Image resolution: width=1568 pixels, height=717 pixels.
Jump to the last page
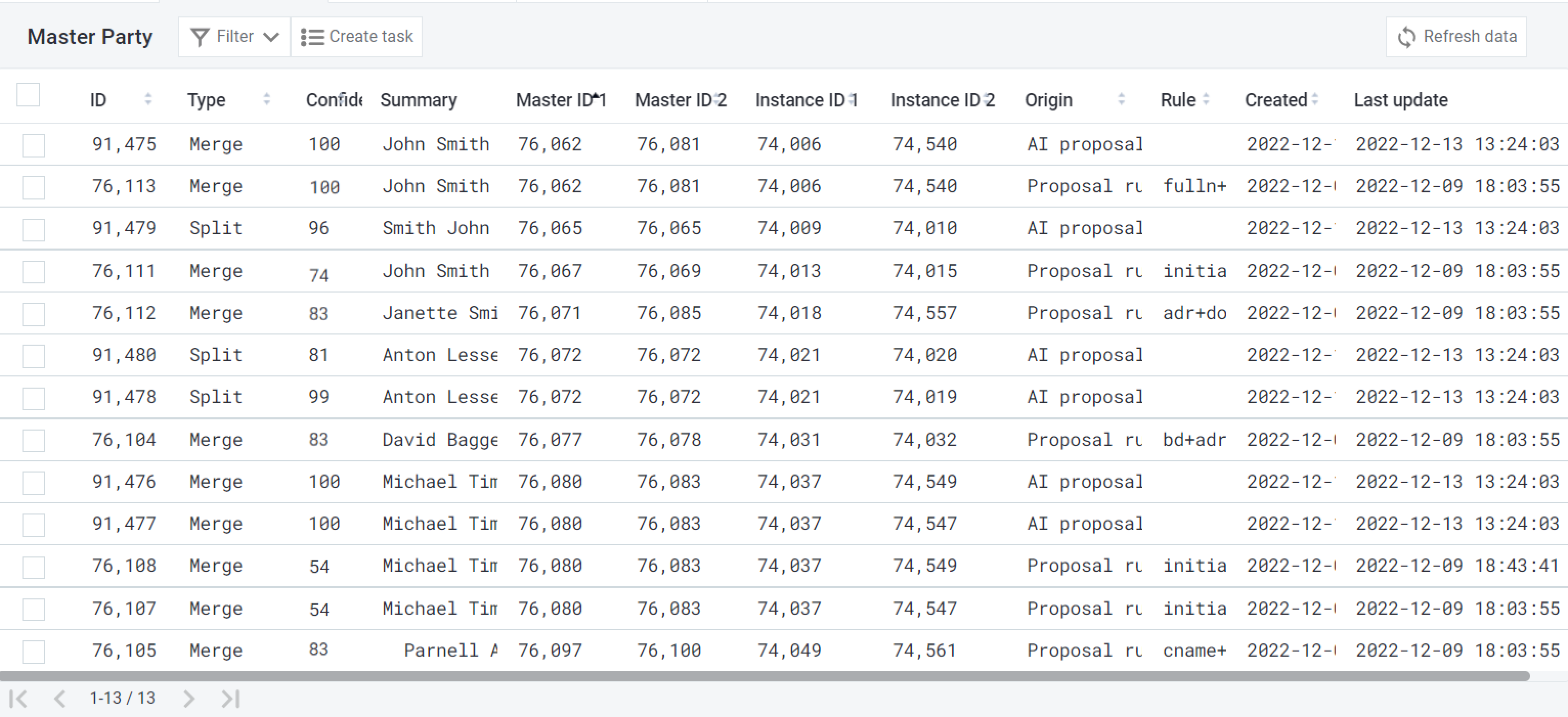(231, 699)
